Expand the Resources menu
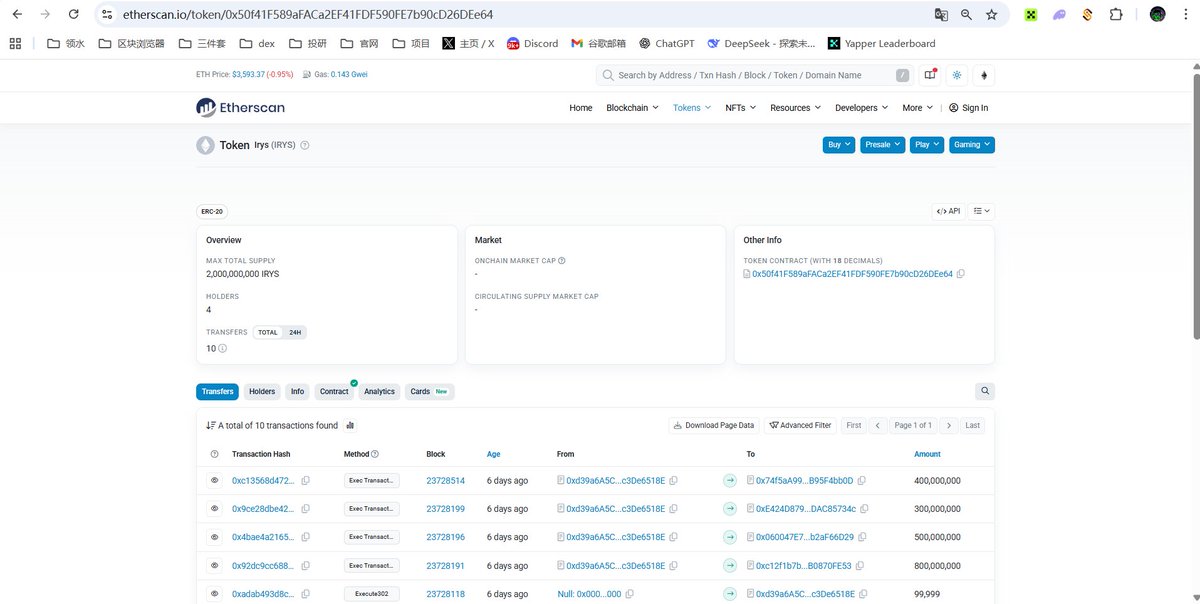This screenshot has height=604, width=1200. 795,108
